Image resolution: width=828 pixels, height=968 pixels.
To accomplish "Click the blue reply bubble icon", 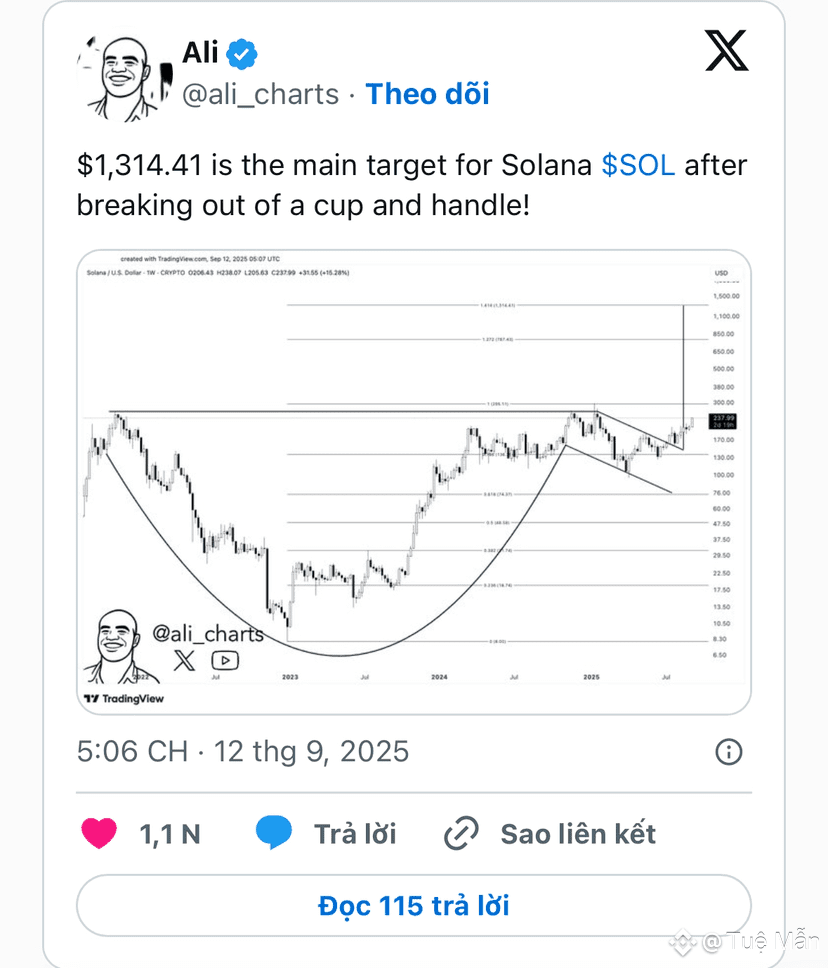I will tap(274, 832).
